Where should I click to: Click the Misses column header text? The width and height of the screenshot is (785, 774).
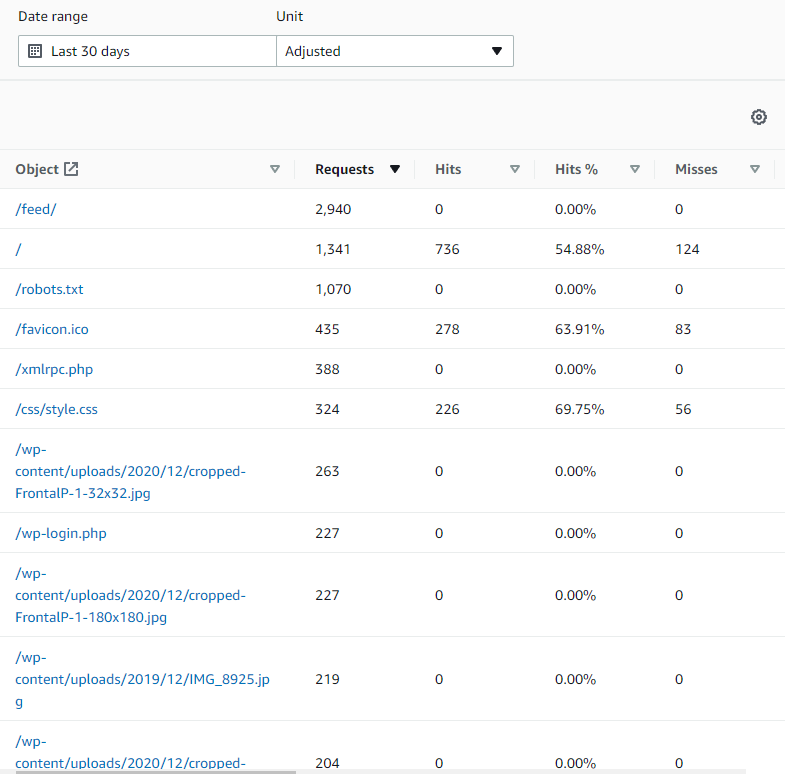pyautogui.click(x=696, y=169)
